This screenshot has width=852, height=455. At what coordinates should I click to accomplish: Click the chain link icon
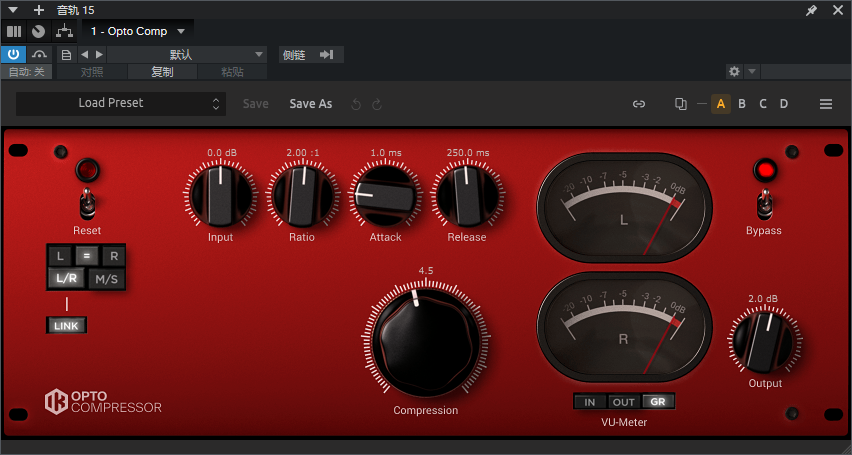point(639,104)
